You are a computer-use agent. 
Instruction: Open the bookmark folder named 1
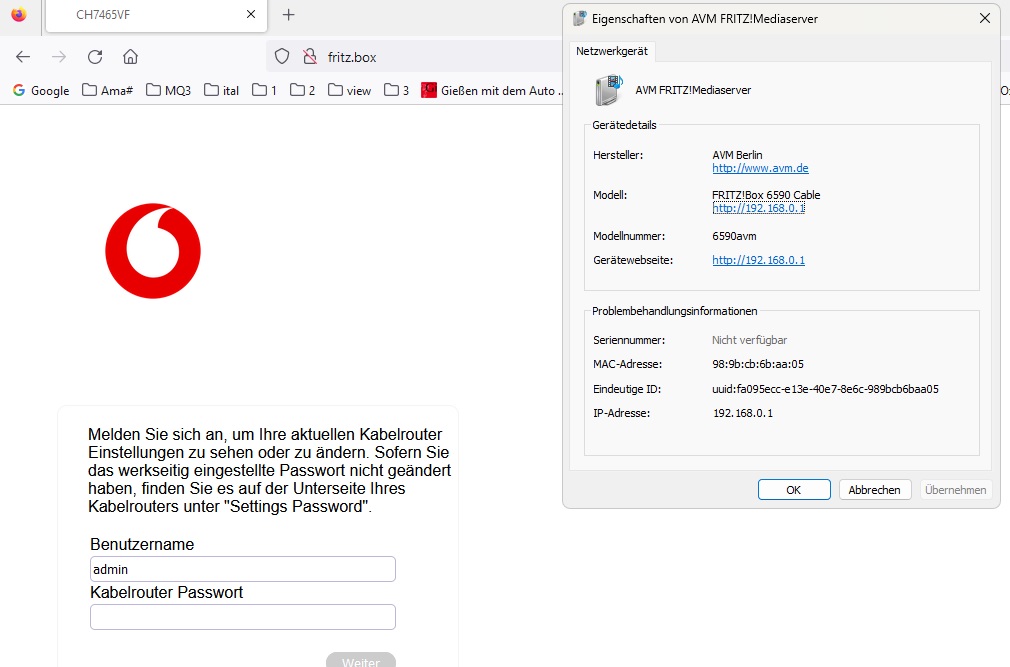click(264, 91)
